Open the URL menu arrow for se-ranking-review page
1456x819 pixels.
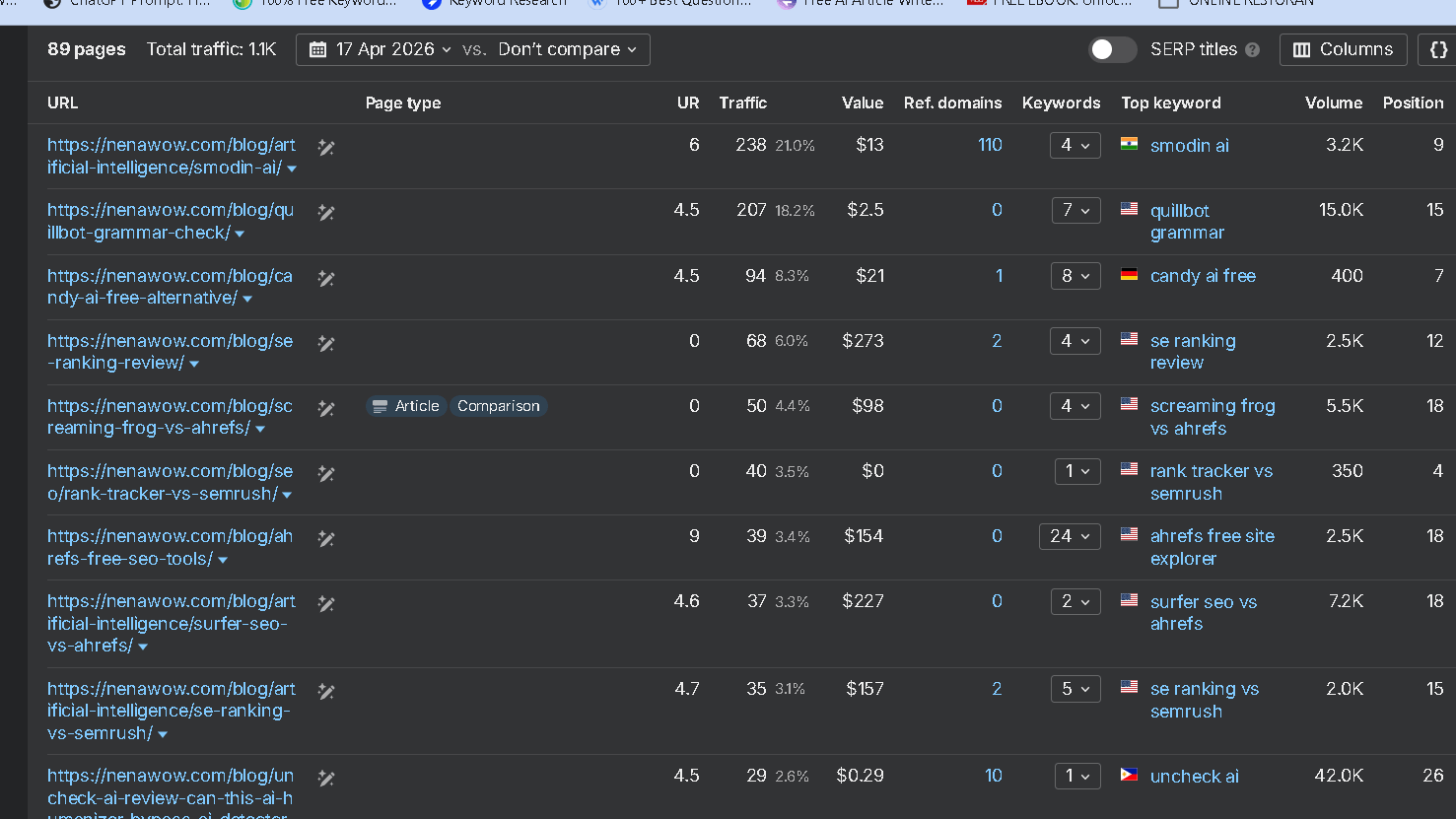pos(194,365)
